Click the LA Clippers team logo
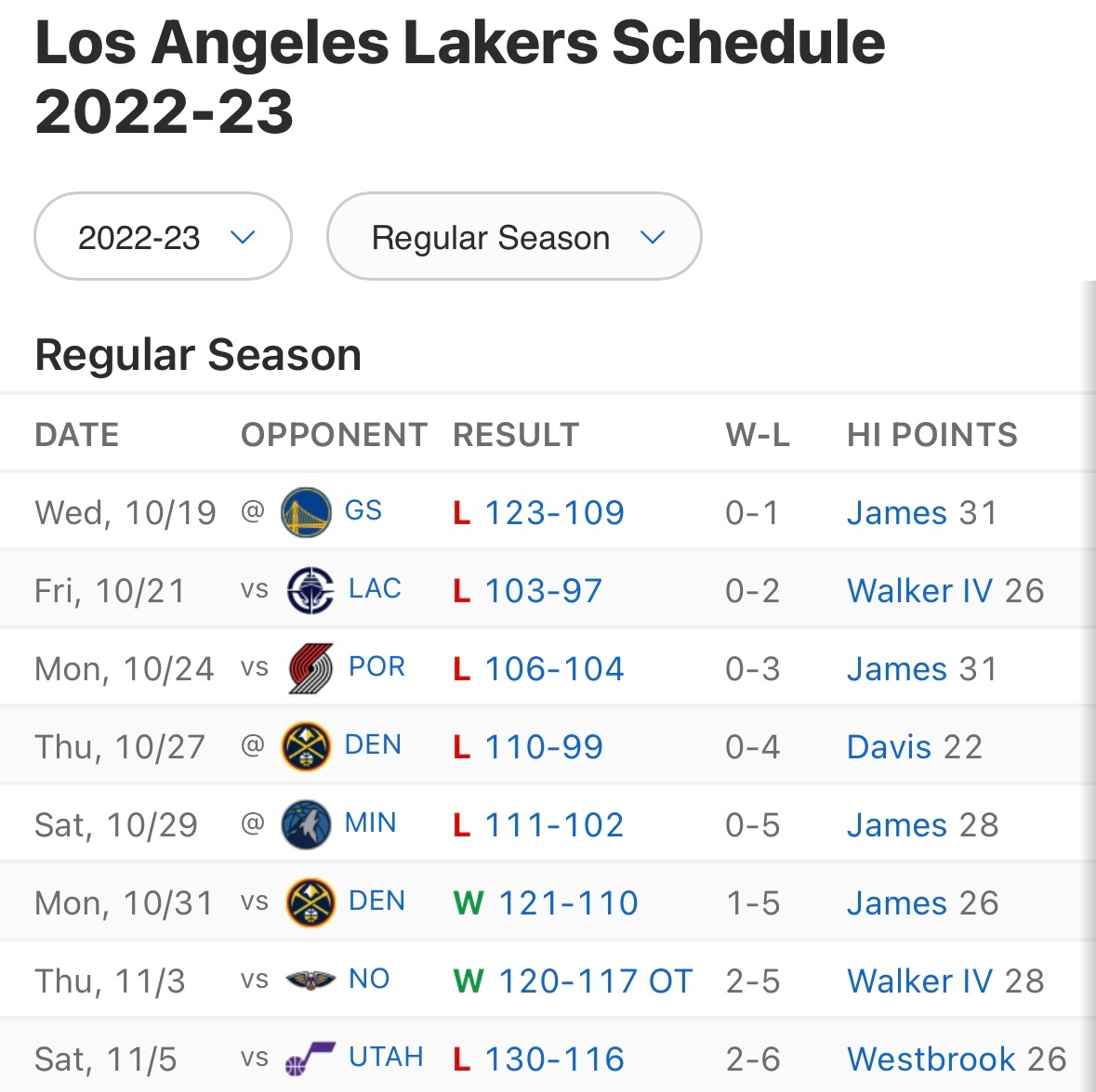 [x=310, y=590]
